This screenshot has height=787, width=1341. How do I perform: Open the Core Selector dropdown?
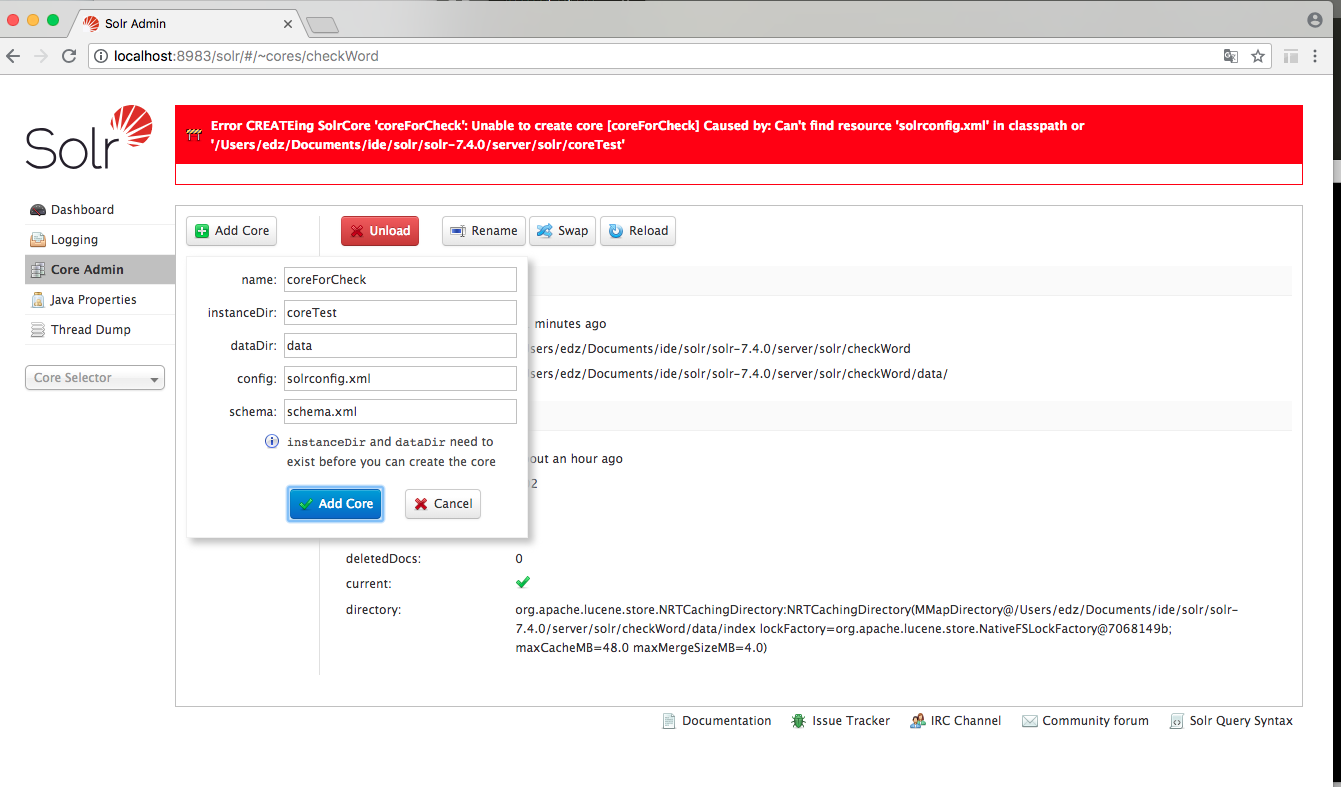(95, 378)
